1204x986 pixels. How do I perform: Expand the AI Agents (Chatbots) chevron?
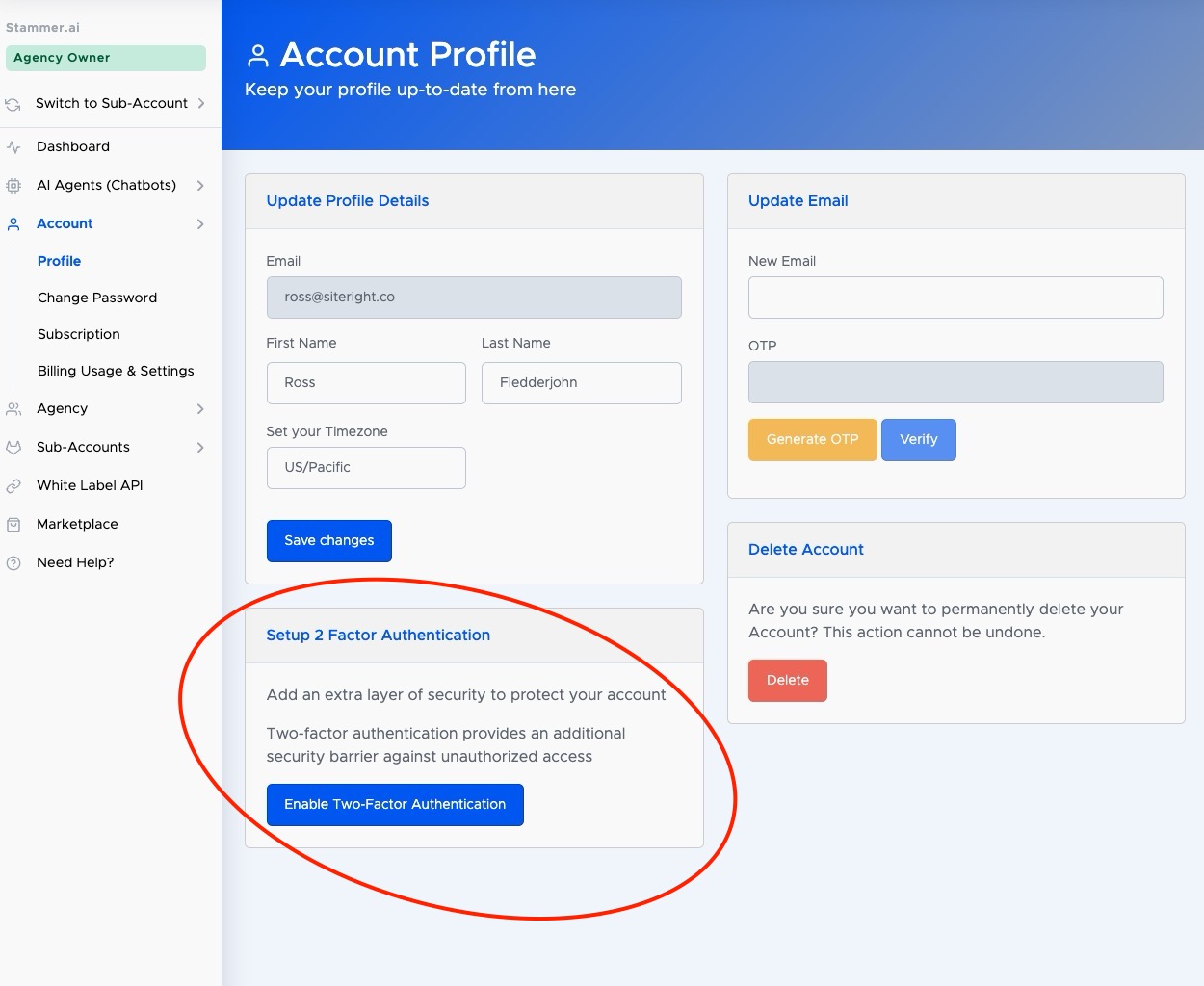click(x=200, y=186)
